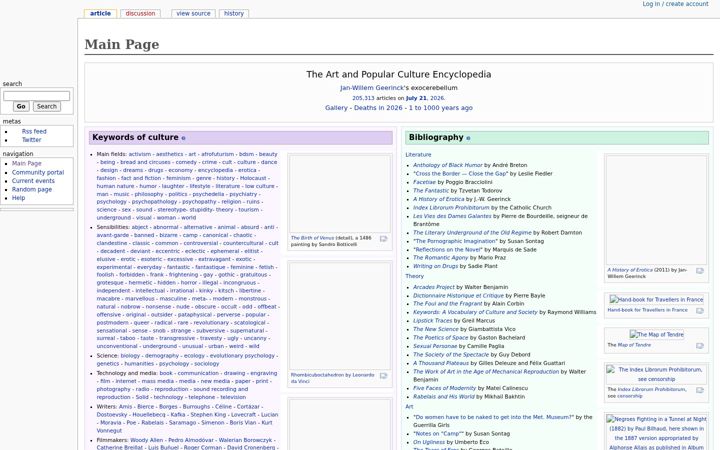Open Deaths in 2026
Viewport: 720px width, 450px height.
click(x=378, y=108)
